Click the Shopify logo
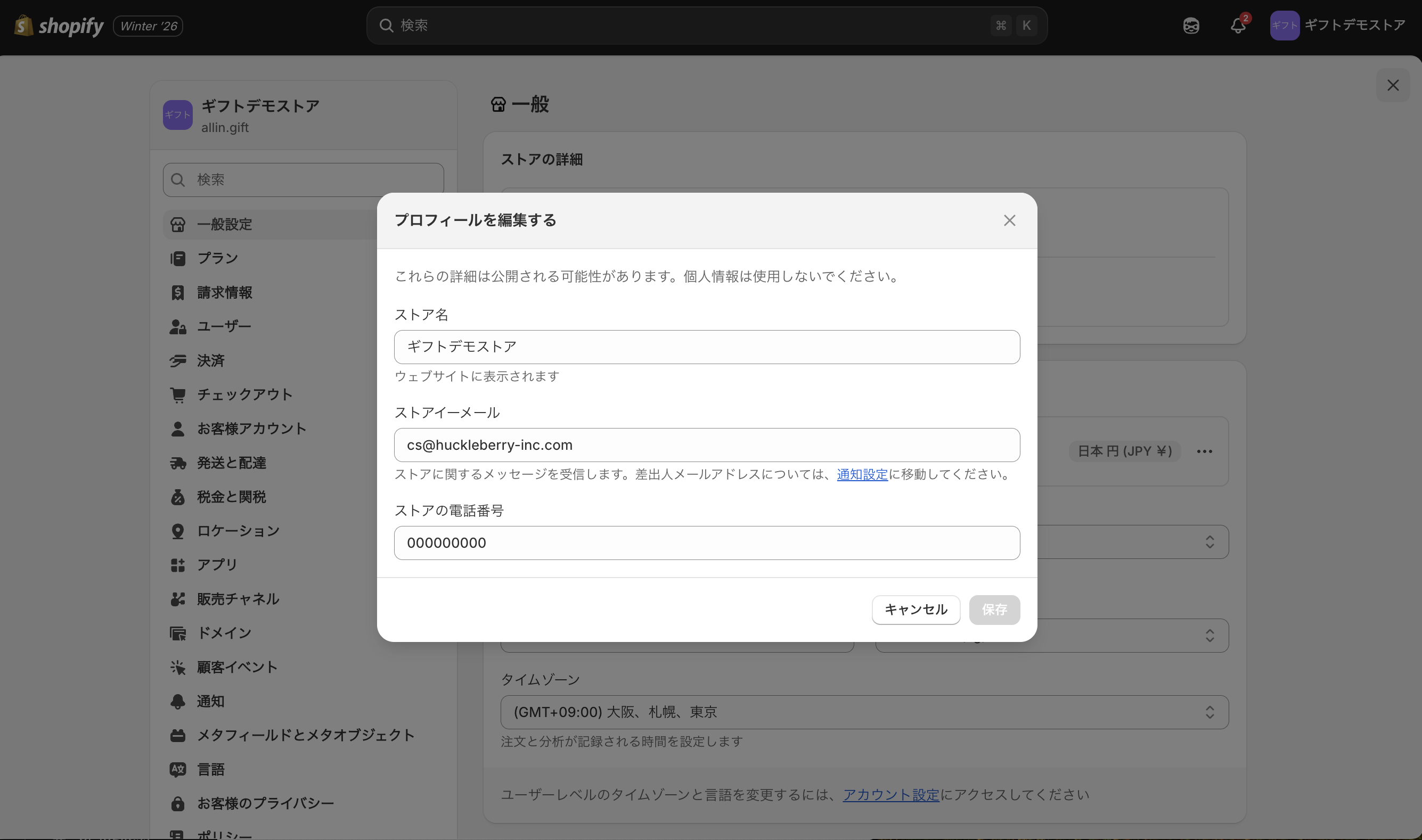This screenshot has width=1422, height=840. click(x=59, y=26)
